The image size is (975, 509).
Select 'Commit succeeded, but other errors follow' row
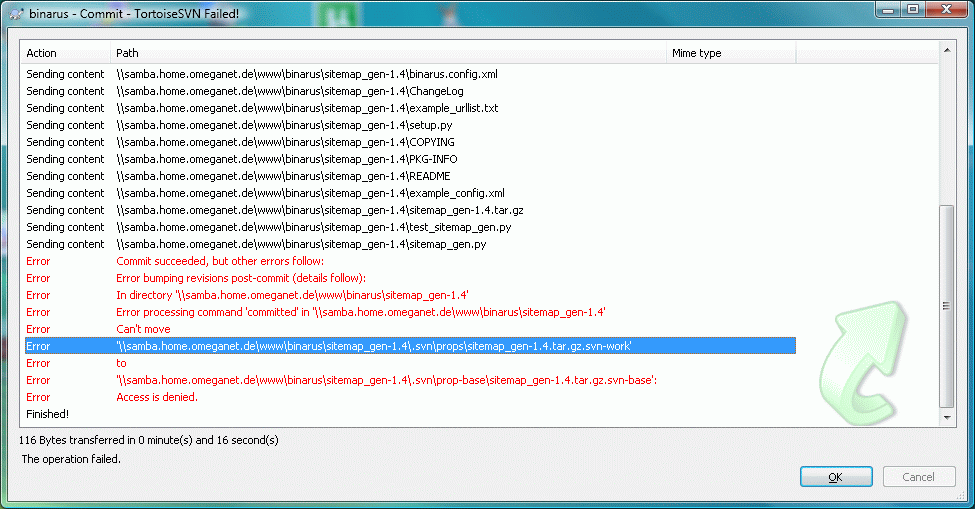410,261
